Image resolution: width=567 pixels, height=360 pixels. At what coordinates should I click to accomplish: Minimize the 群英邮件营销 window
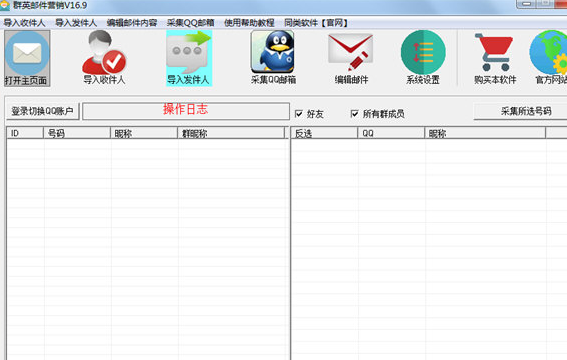pyautogui.click(x=526, y=4)
